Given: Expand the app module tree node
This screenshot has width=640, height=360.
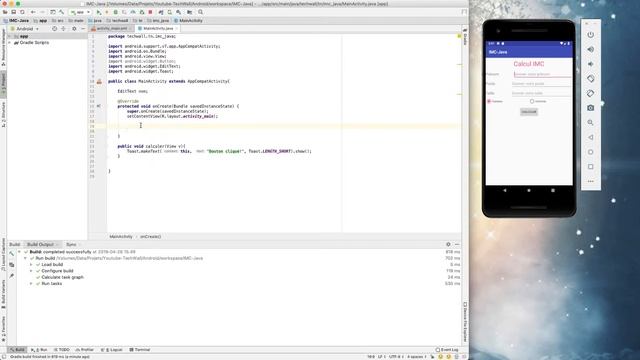Looking at the screenshot, I should point(10,36).
